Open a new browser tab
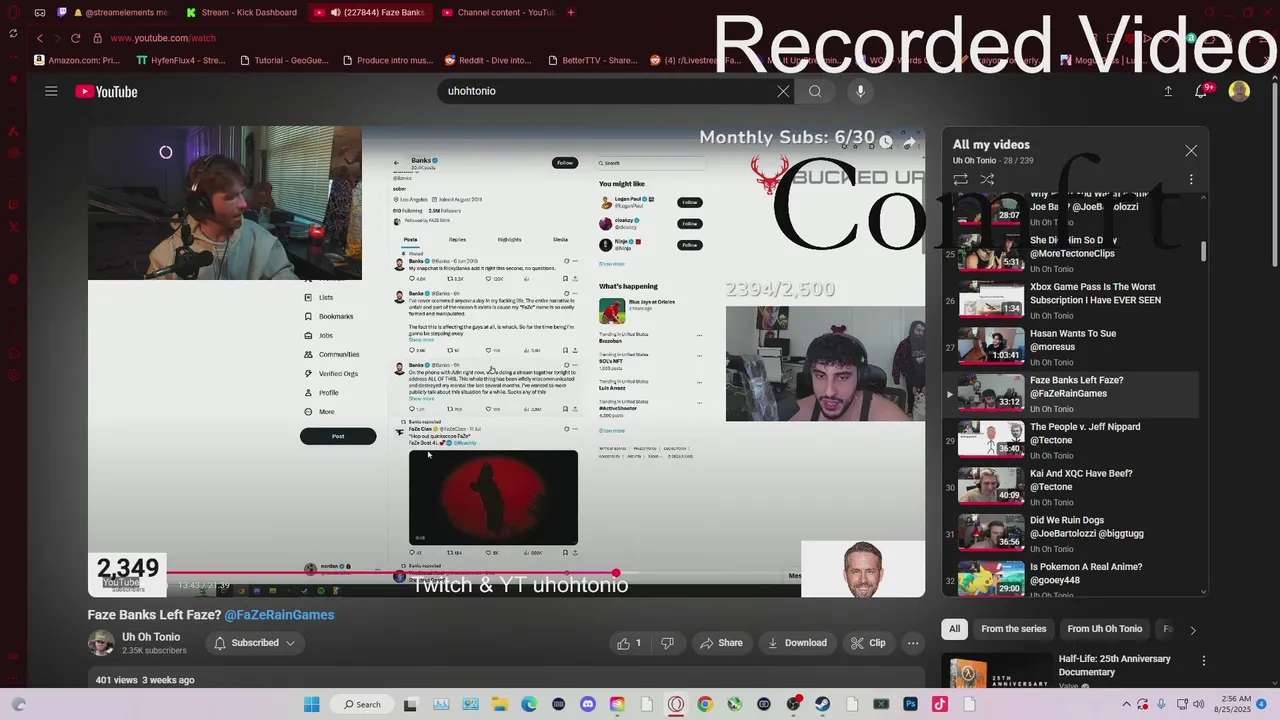Viewport: 1280px width, 720px height. click(x=571, y=12)
